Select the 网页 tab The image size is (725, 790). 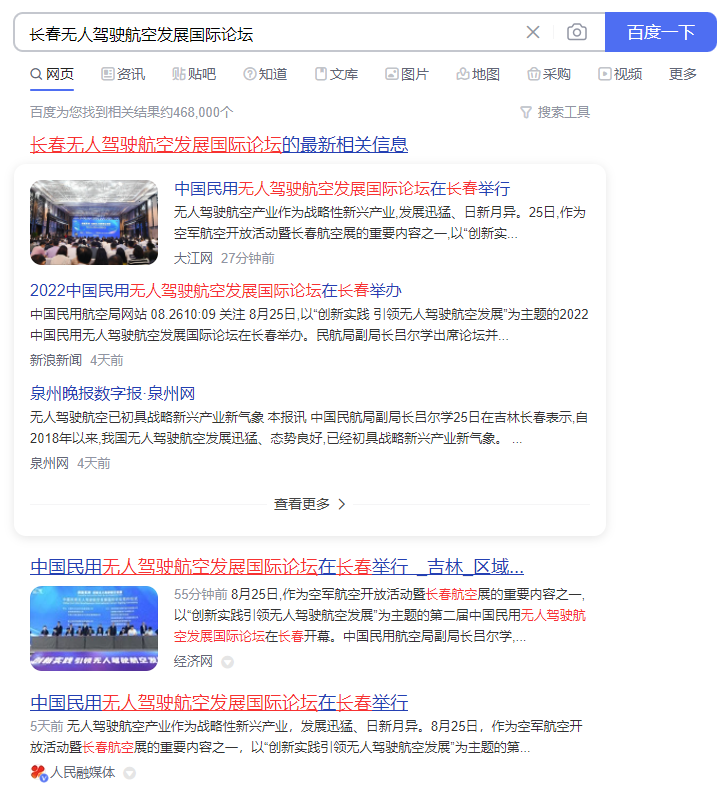52,75
